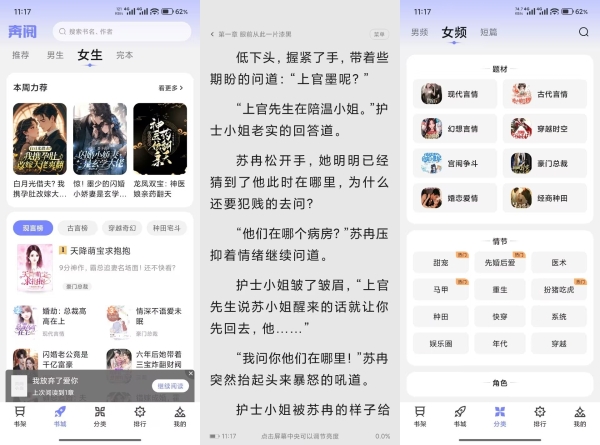The height and width of the screenshot is (445, 600).
Task: Select the 种田宅斗 ranking pill
Action: [166, 228]
